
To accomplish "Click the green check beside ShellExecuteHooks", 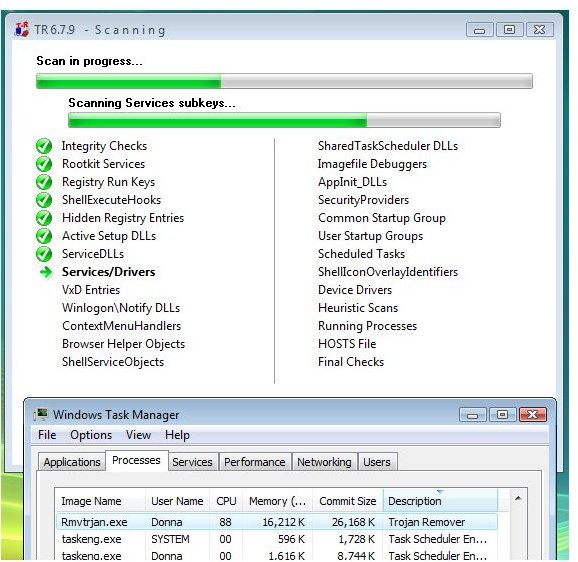I will 44,200.
